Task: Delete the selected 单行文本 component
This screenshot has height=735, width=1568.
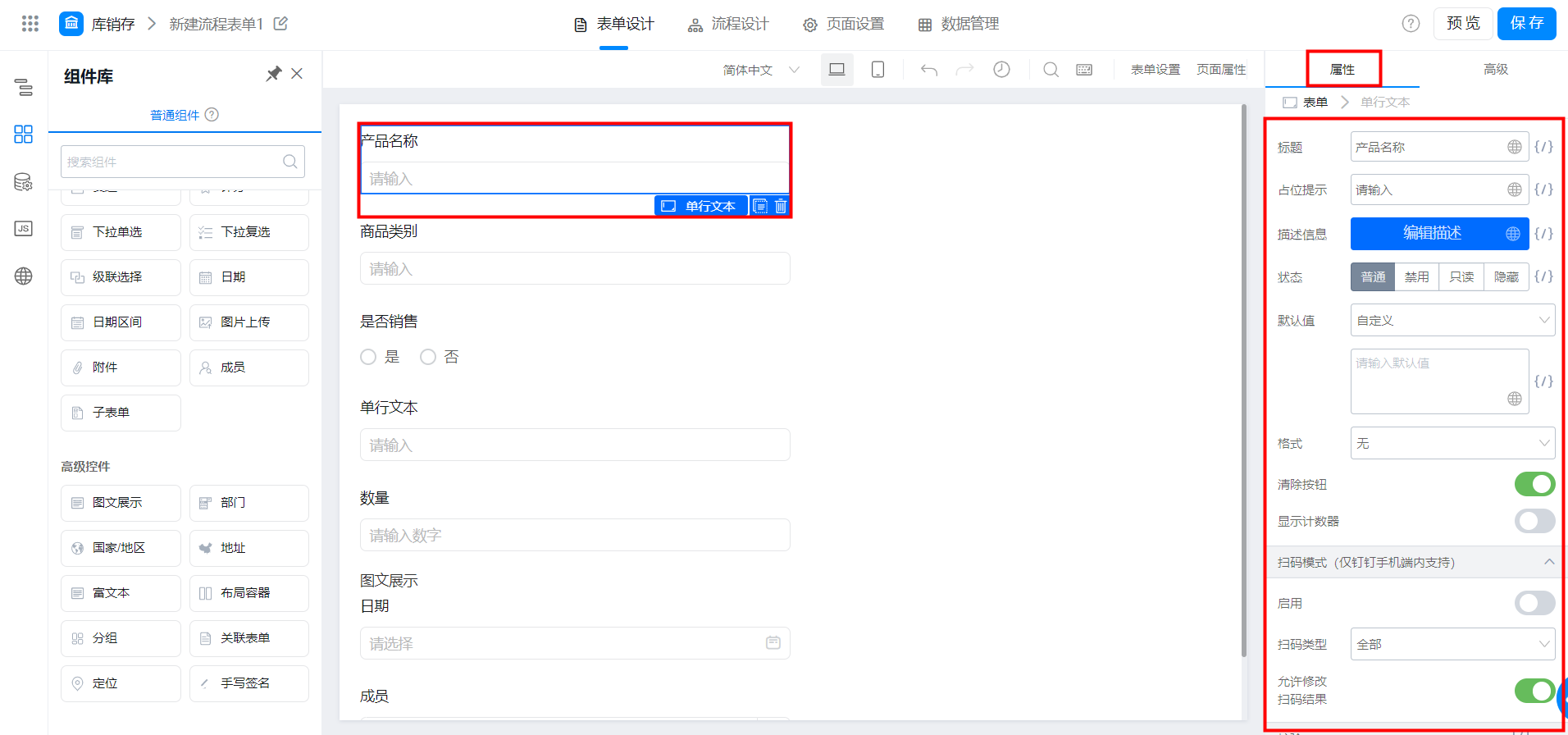Action: (x=781, y=206)
